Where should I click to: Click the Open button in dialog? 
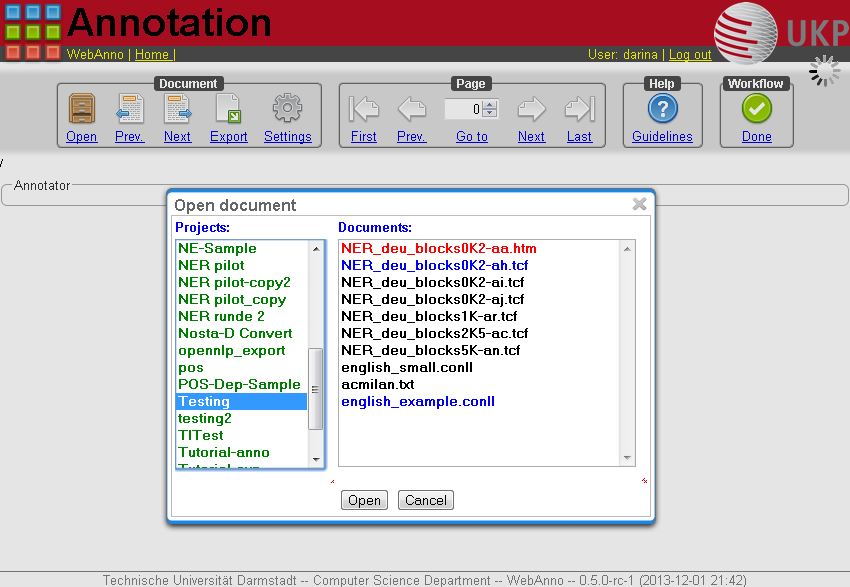pyautogui.click(x=364, y=500)
